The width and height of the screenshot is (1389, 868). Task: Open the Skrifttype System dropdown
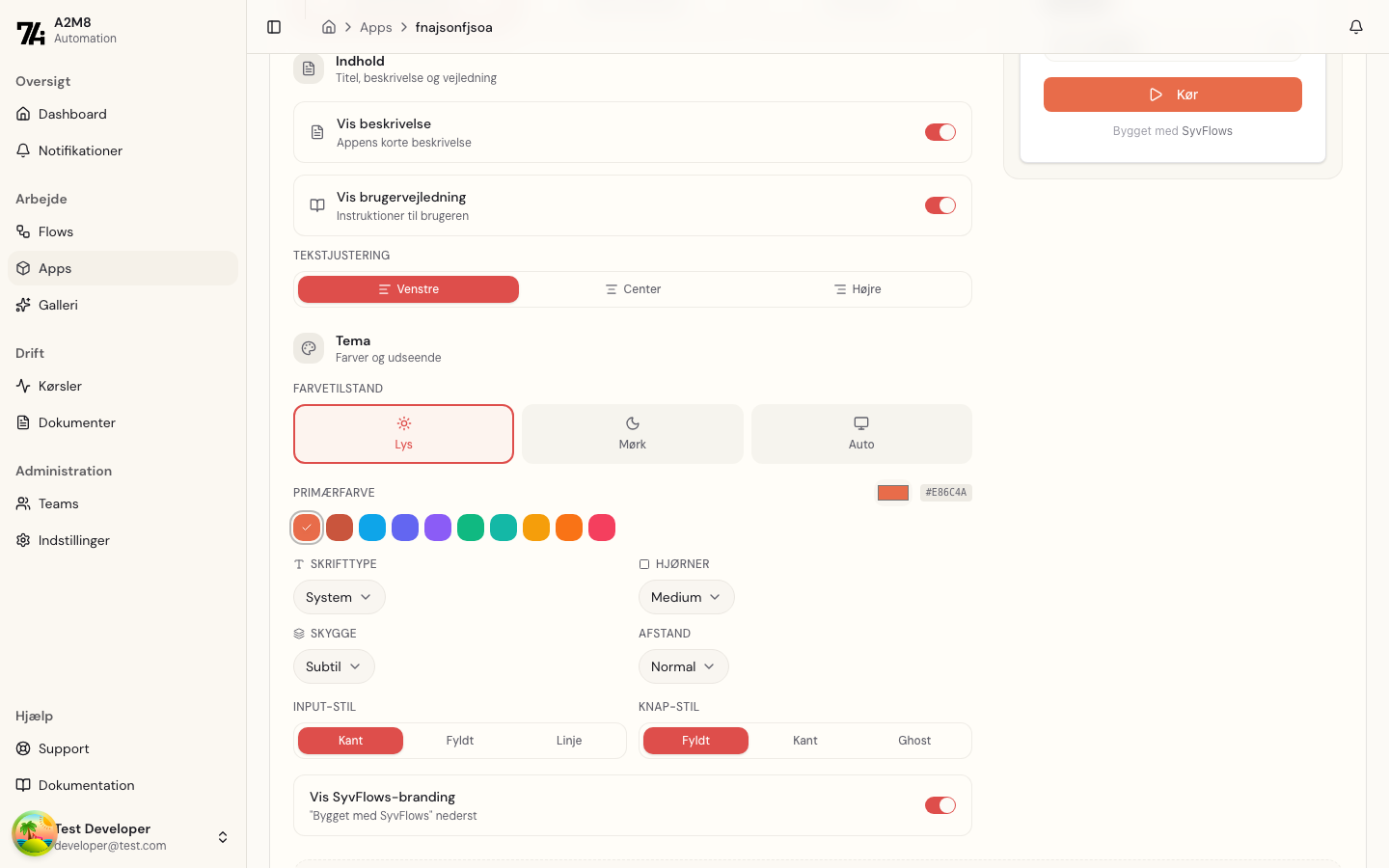(339, 597)
